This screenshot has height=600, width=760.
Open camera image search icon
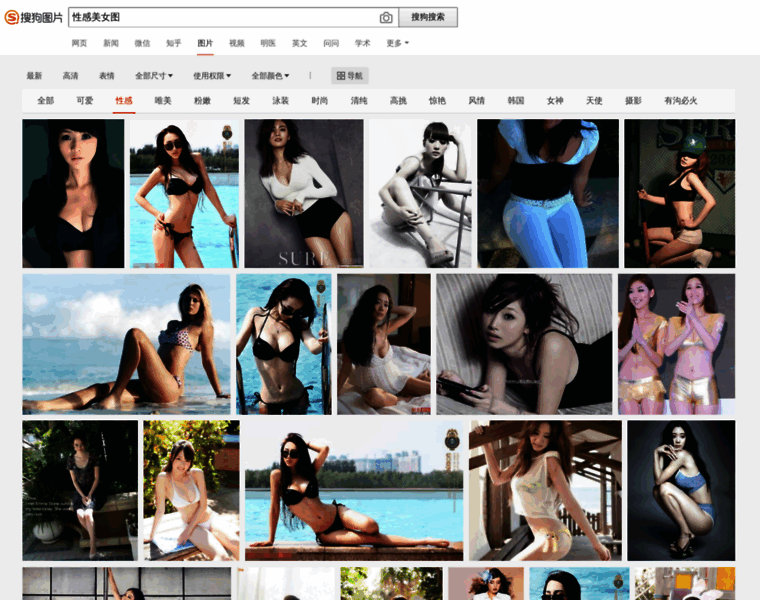coord(386,17)
